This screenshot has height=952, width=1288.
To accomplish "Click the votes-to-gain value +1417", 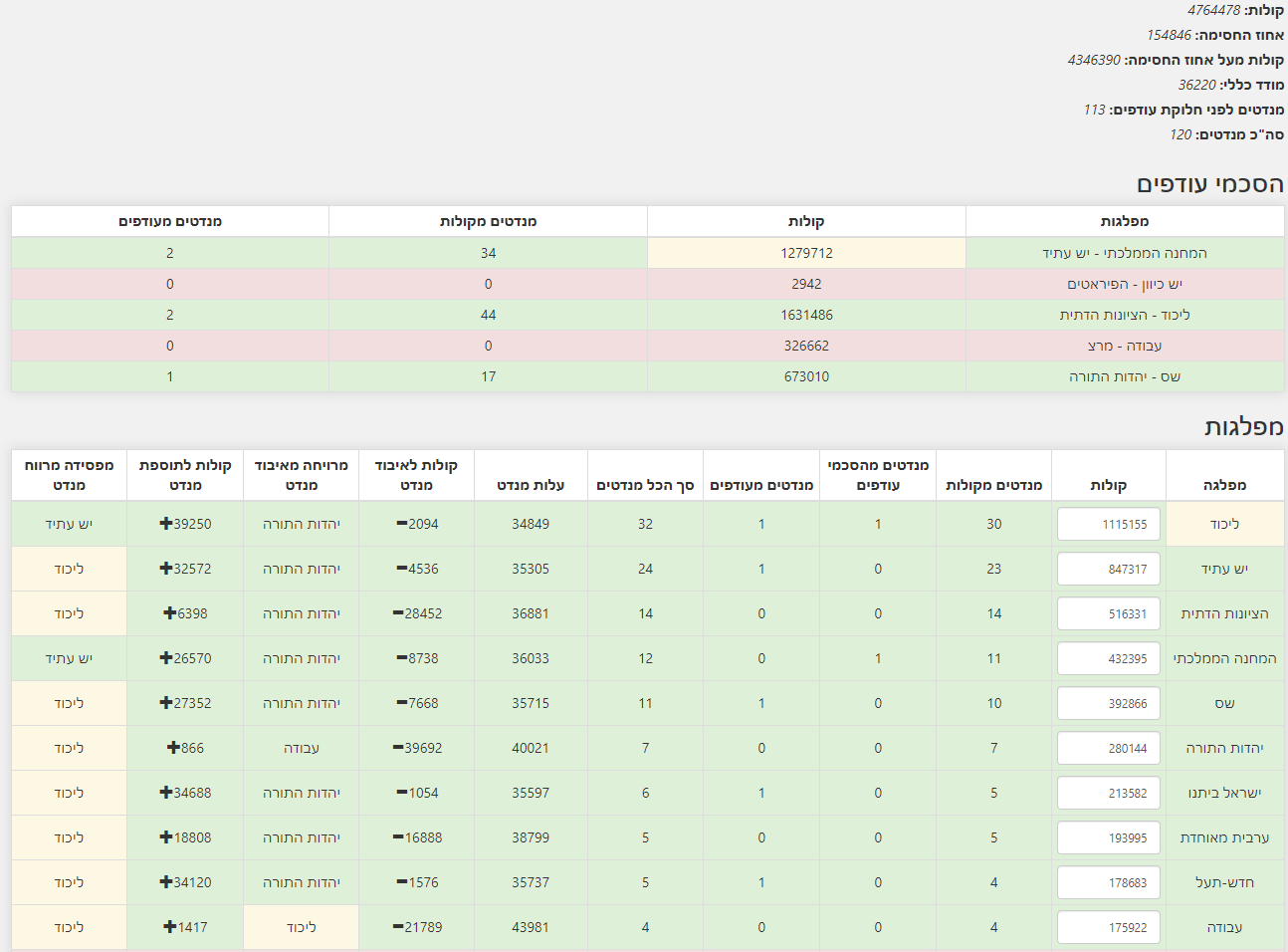I will (x=185, y=927).
